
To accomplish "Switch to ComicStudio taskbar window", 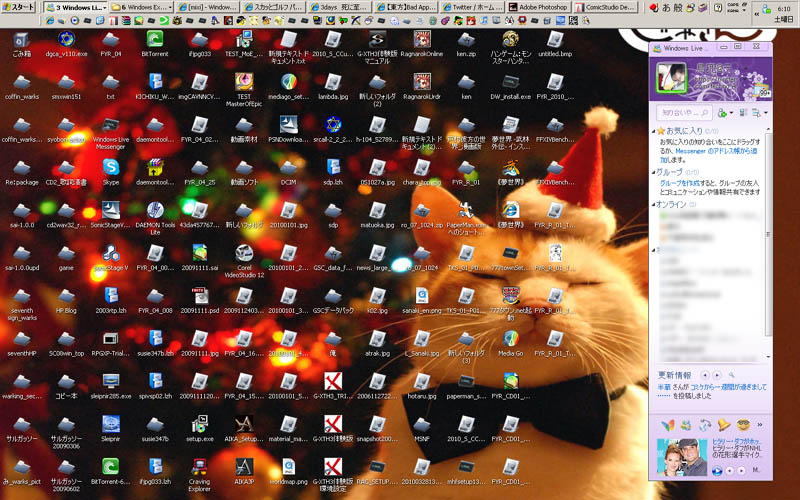I will click(606, 8).
